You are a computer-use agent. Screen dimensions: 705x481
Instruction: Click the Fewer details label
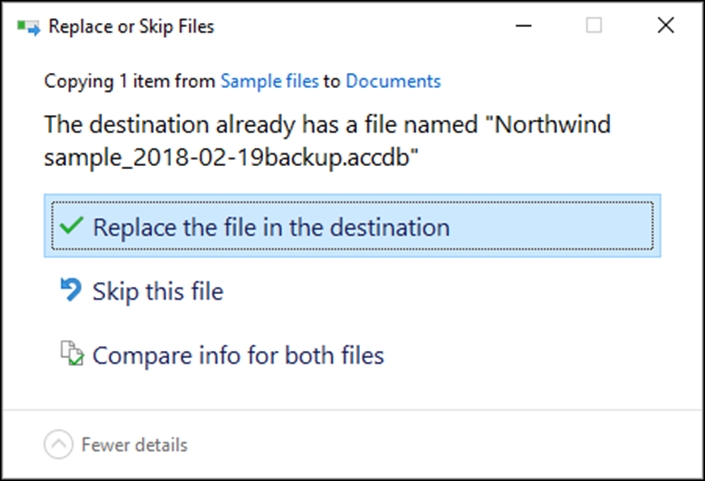point(134,445)
